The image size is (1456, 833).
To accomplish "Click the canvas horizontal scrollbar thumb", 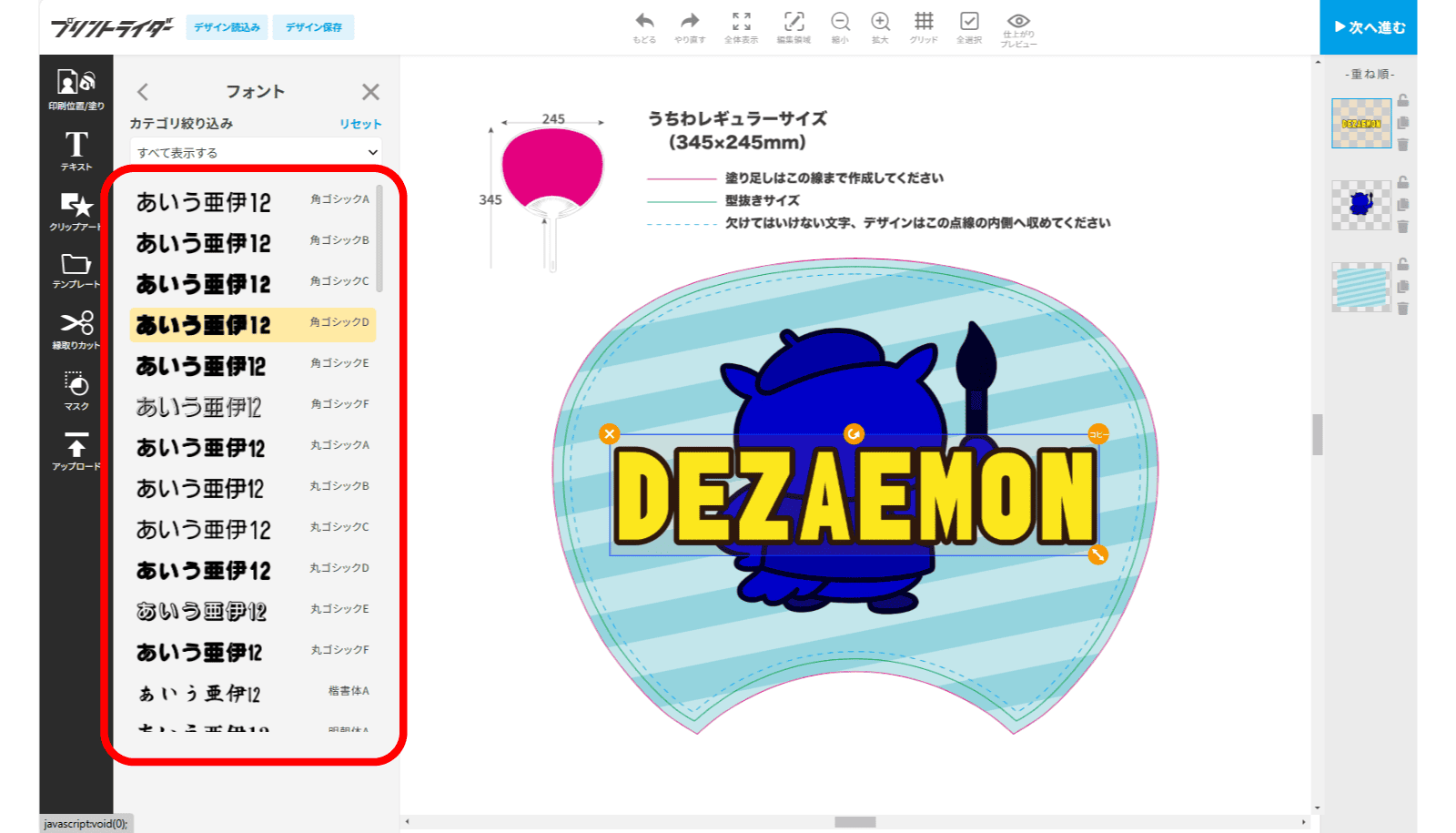I will coord(855,822).
